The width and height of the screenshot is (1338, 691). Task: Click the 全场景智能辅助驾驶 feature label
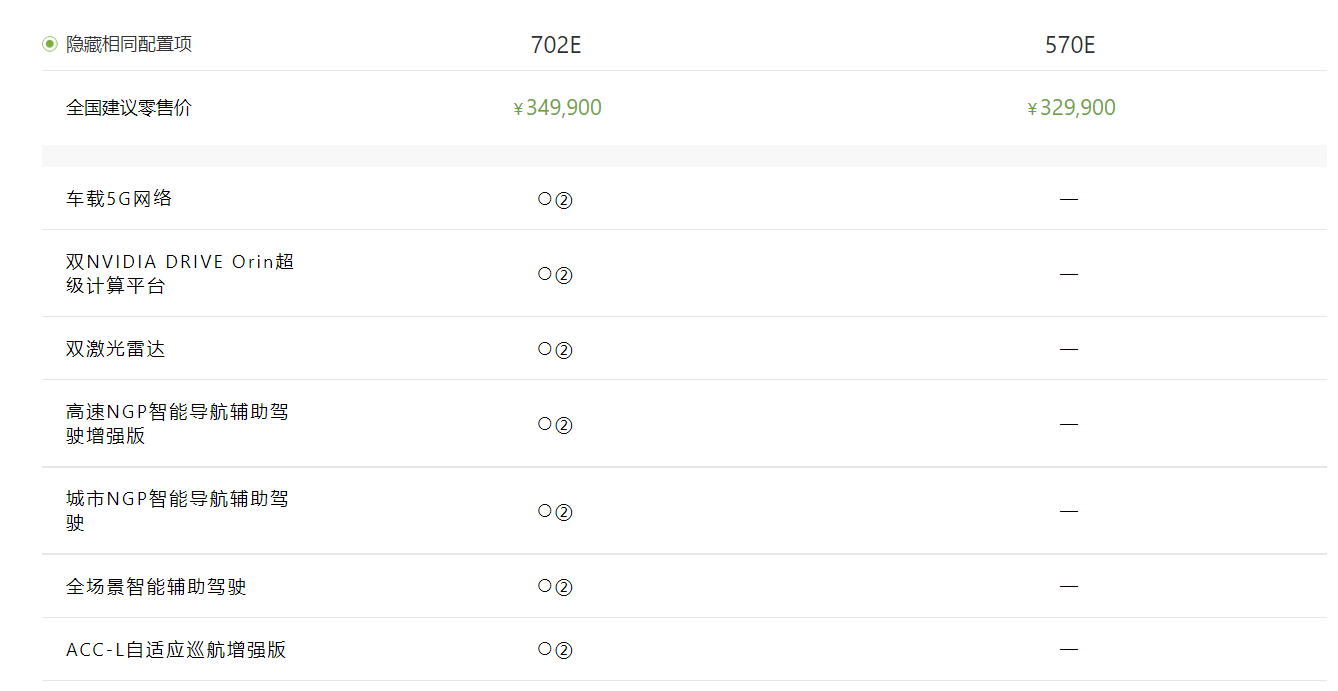pos(156,587)
